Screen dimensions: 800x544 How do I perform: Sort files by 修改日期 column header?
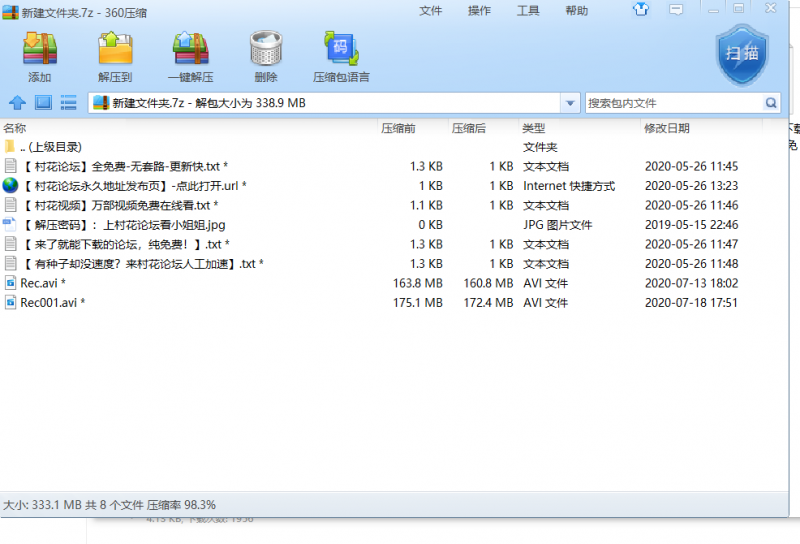pyautogui.click(x=667, y=128)
